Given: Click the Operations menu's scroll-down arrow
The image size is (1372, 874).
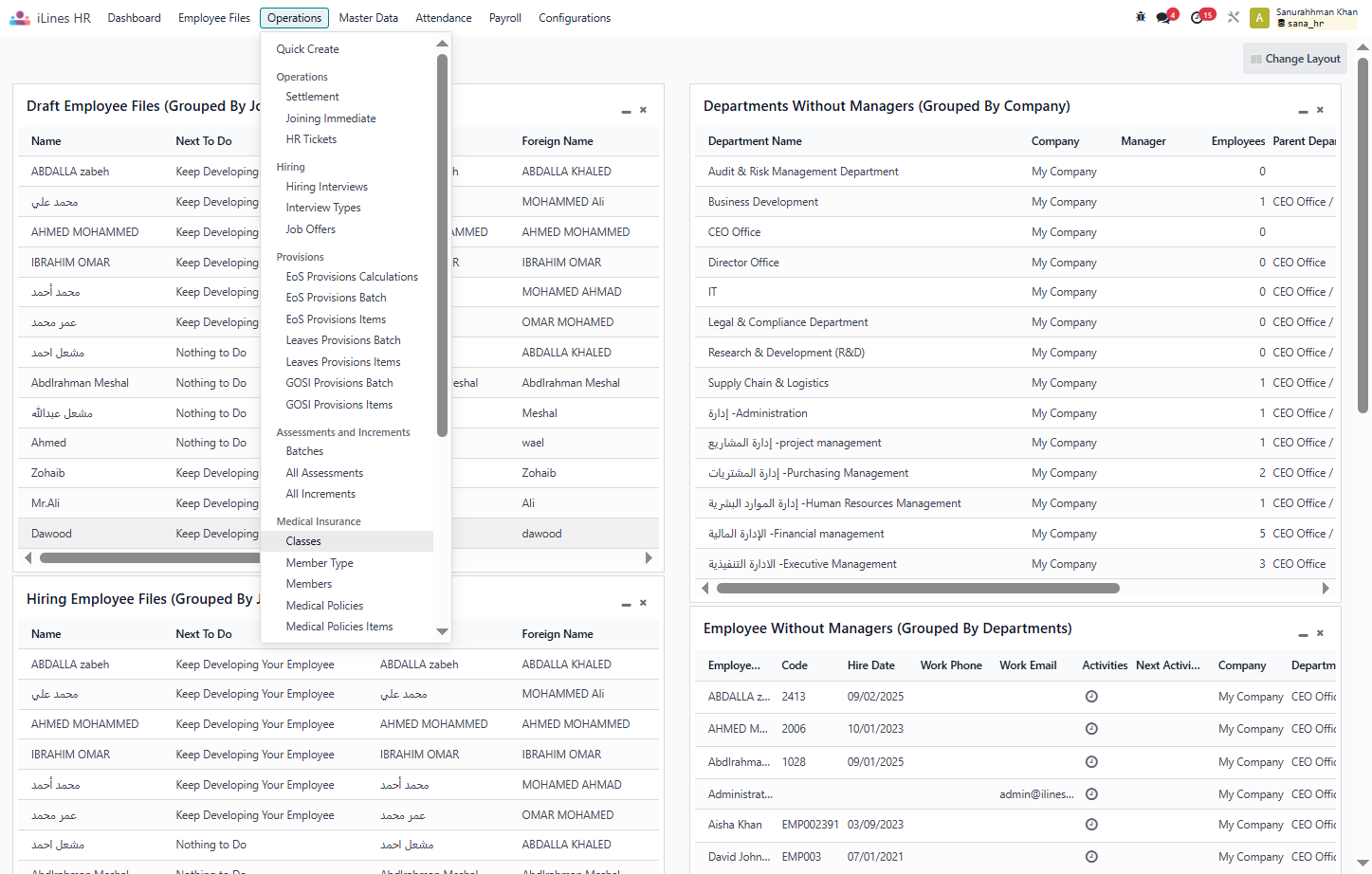Looking at the screenshot, I should coord(442,631).
